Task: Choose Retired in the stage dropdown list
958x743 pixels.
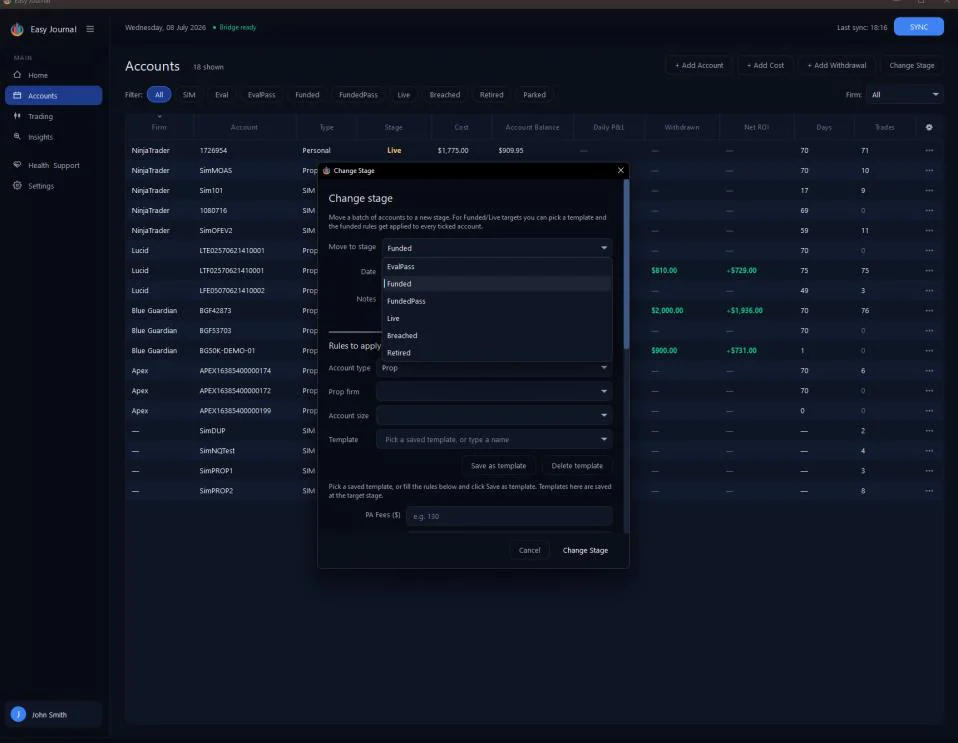Action: coord(497,353)
